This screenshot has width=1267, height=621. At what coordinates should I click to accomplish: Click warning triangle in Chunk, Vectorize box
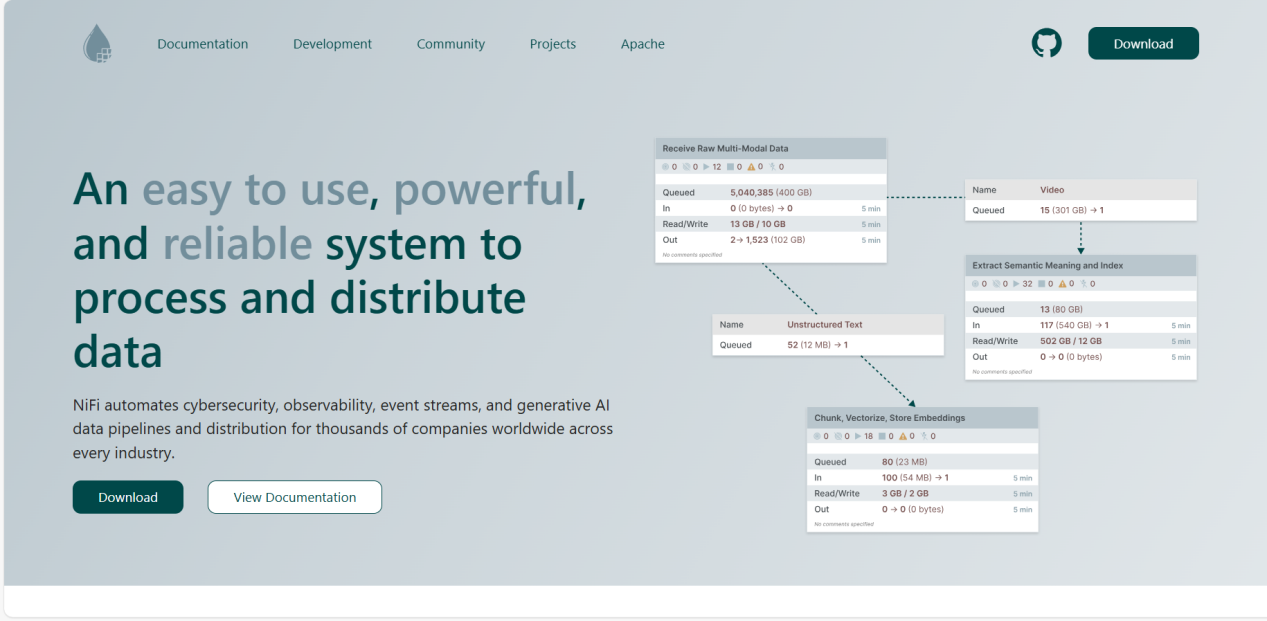(903, 436)
